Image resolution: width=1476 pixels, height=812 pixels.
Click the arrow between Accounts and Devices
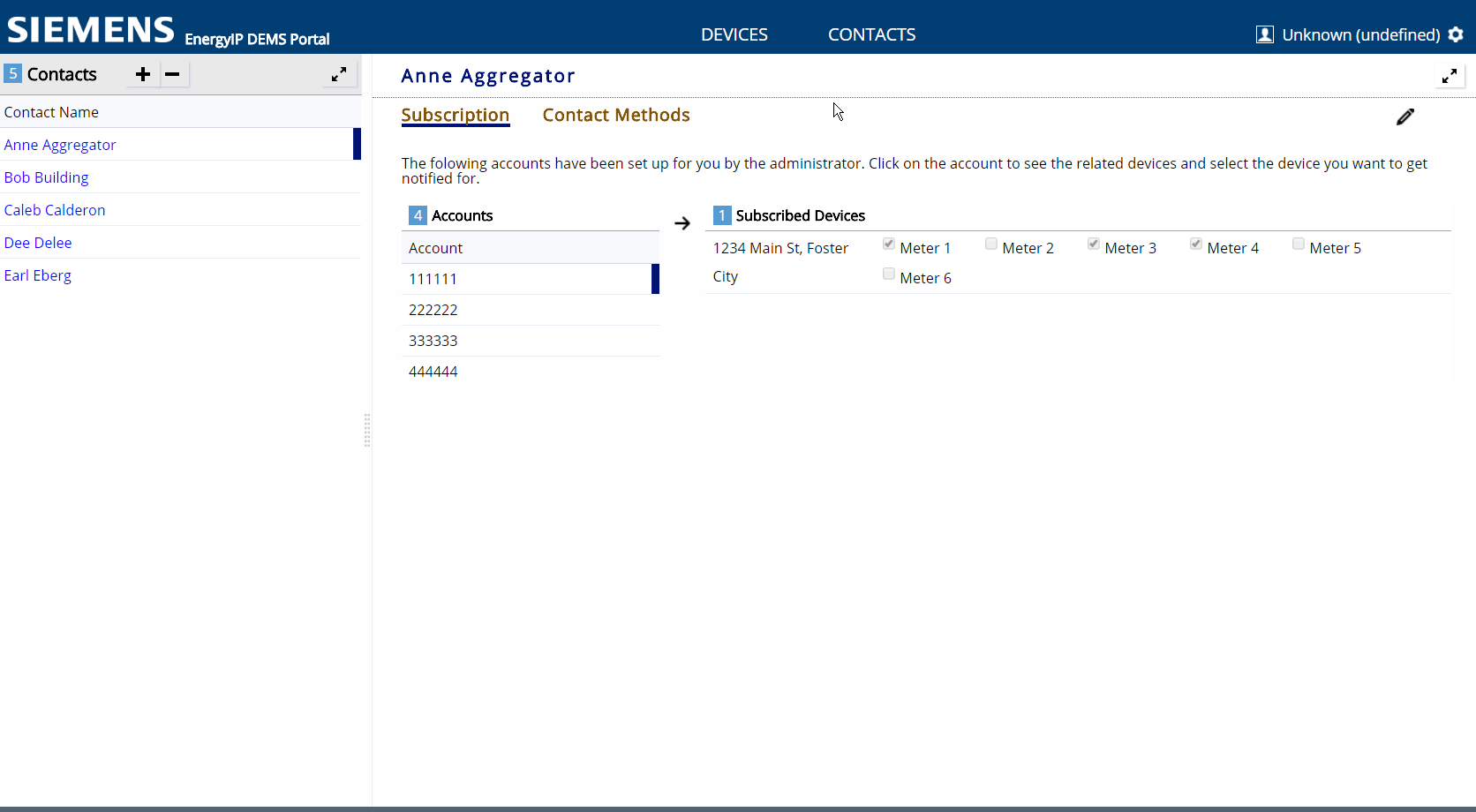682,223
